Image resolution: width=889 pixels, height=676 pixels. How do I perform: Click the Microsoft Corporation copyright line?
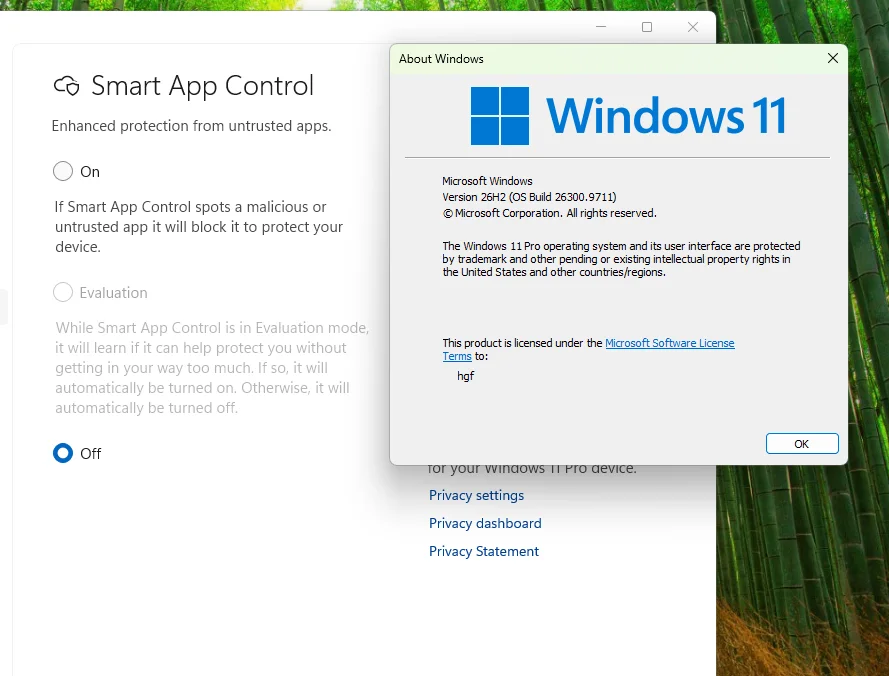pyautogui.click(x=549, y=213)
